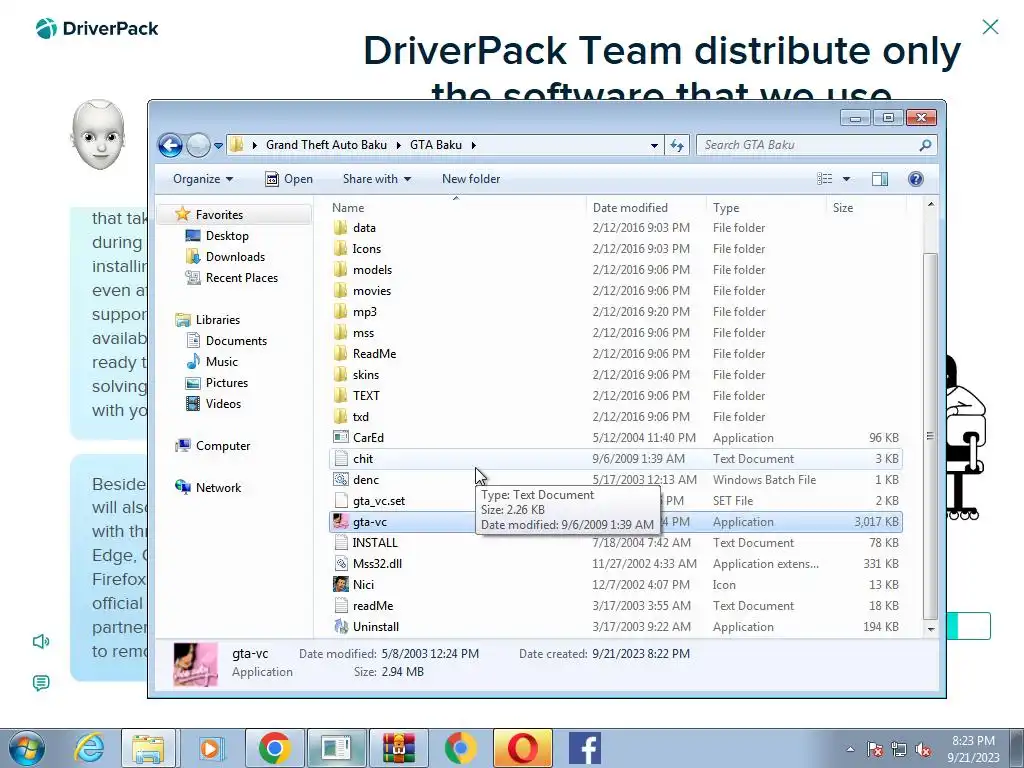1024x768 pixels.
Task: Click the Explorer forward arrow button
Action: (x=198, y=145)
